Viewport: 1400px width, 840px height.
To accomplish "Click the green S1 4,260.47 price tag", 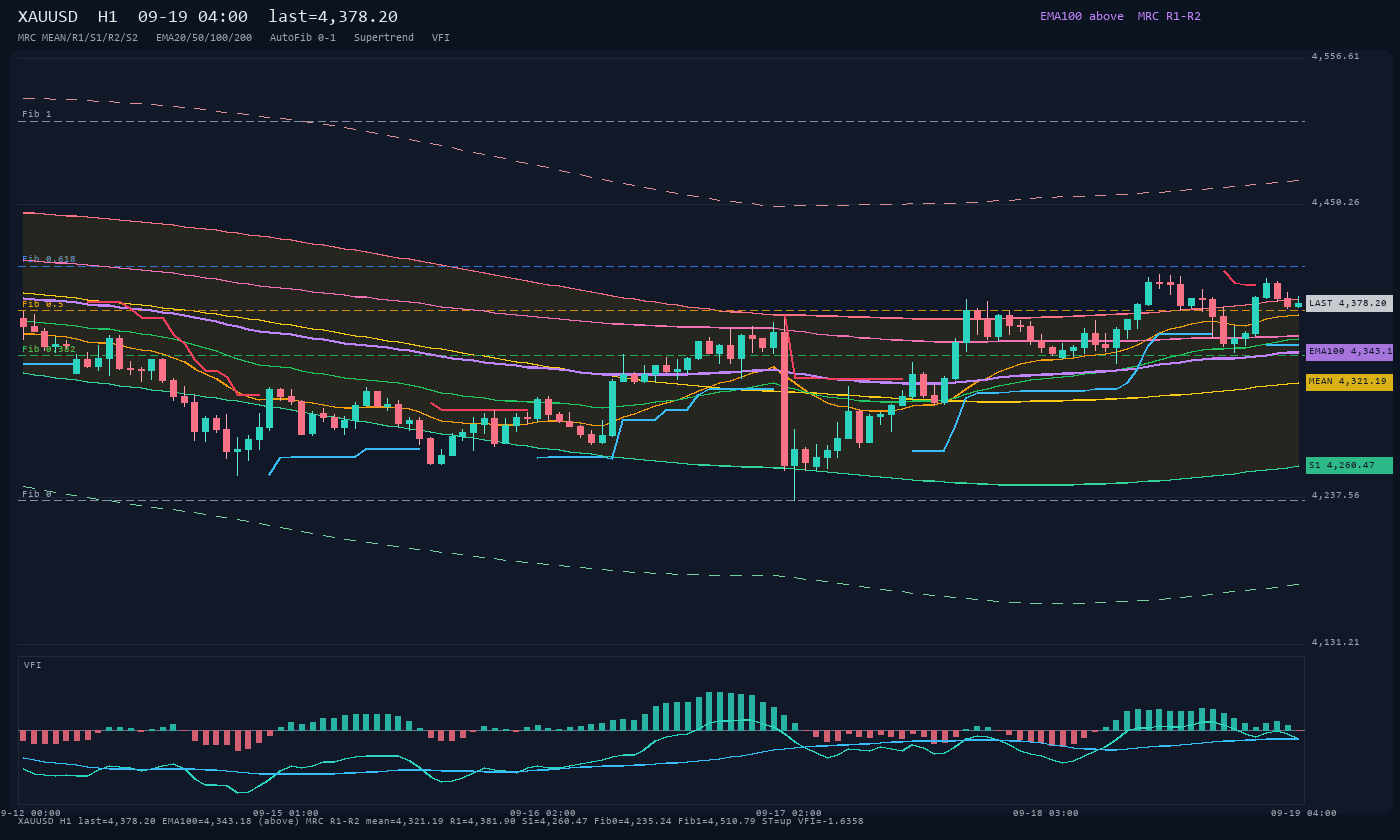I will point(1349,465).
